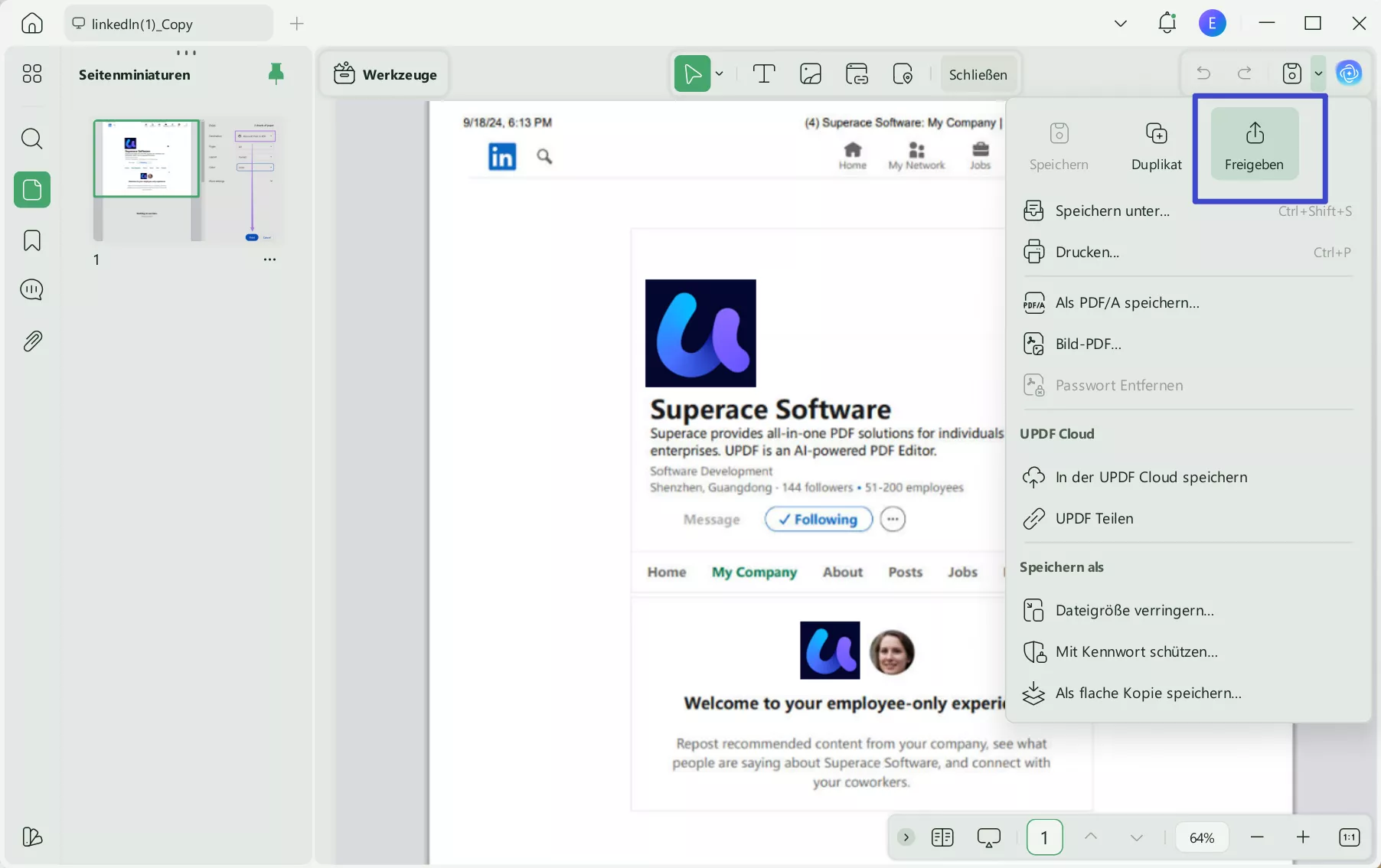The width and height of the screenshot is (1381, 868).
Task: Click the more options circle beside Following
Action: tap(893, 519)
